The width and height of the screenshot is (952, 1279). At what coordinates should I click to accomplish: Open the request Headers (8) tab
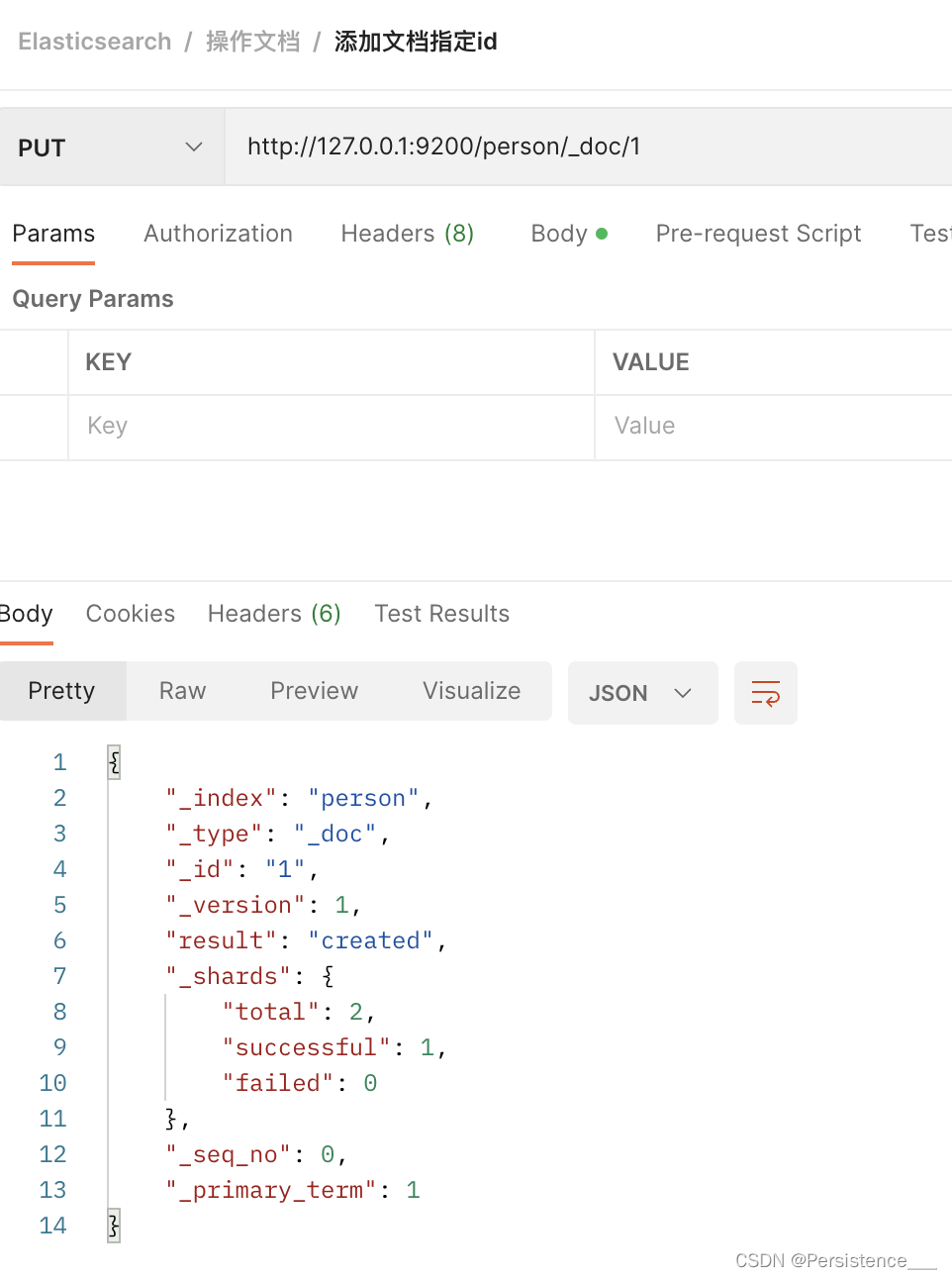408,234
